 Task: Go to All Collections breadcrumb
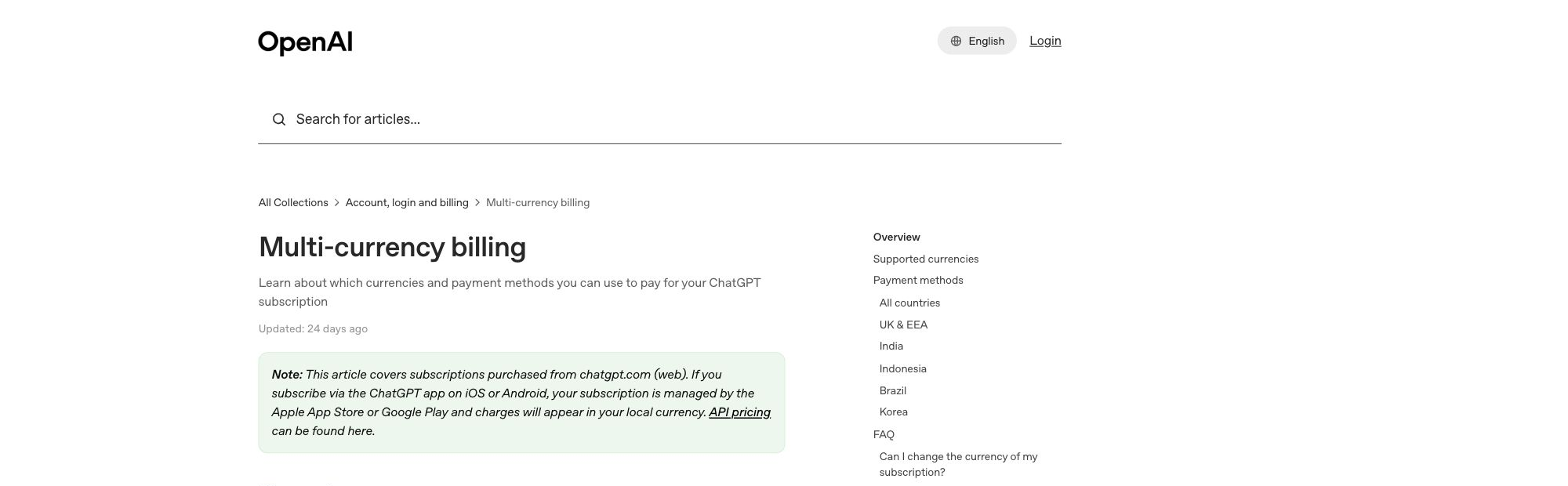(293, 202)
